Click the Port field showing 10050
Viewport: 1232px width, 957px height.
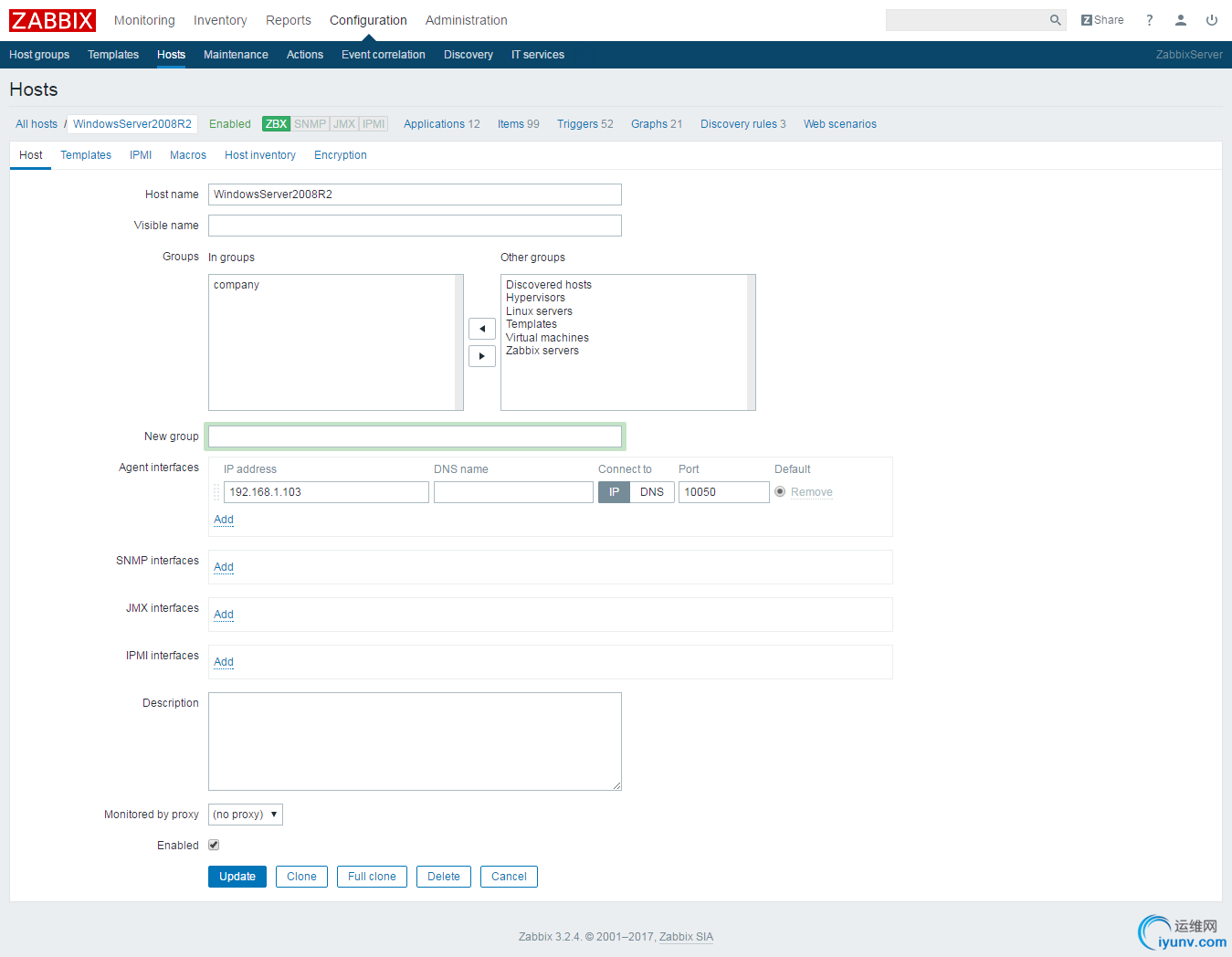(724, 492)
